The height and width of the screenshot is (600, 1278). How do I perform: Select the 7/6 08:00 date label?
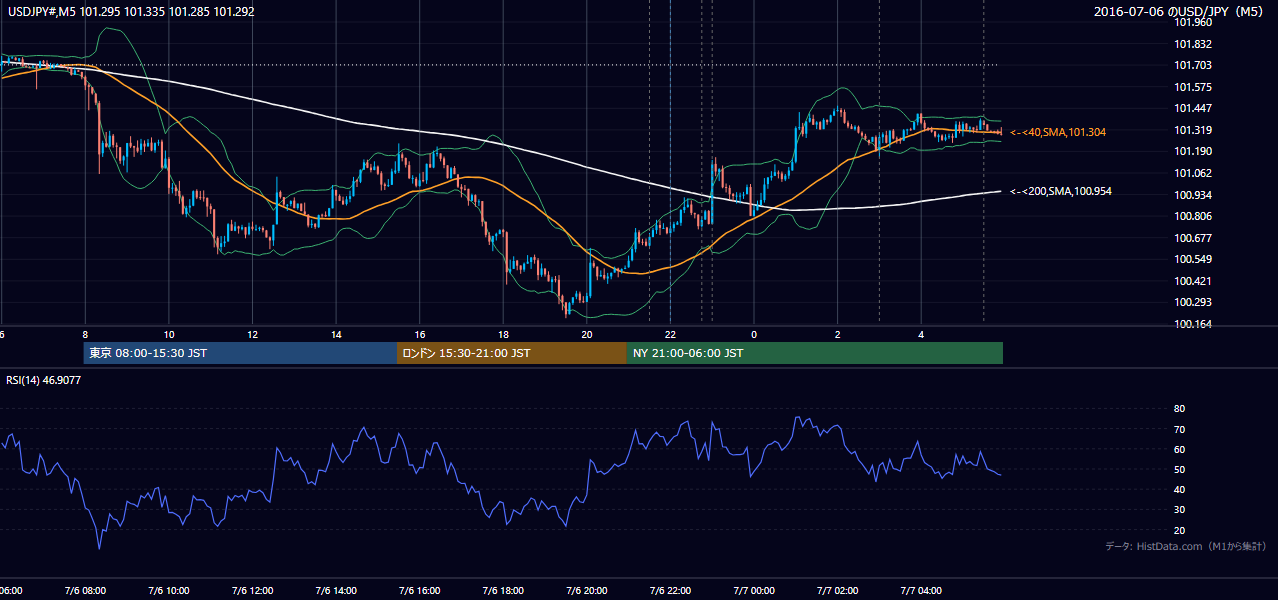click(x=85, y=591)
